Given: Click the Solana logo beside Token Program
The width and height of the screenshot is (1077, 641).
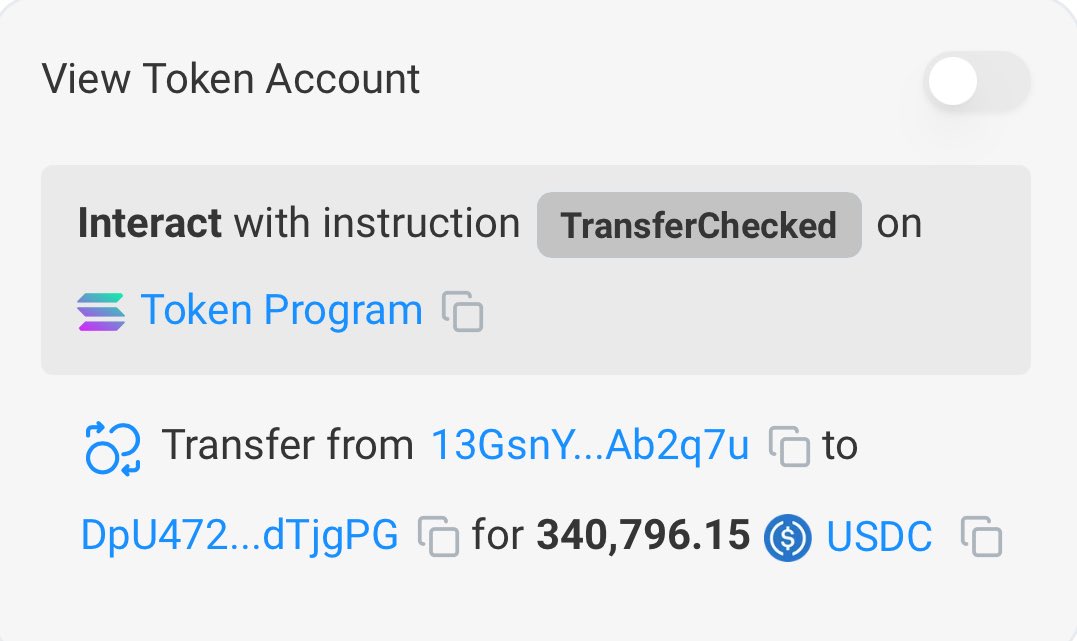Looking at the screenshot, I should (x=101, y=312).
